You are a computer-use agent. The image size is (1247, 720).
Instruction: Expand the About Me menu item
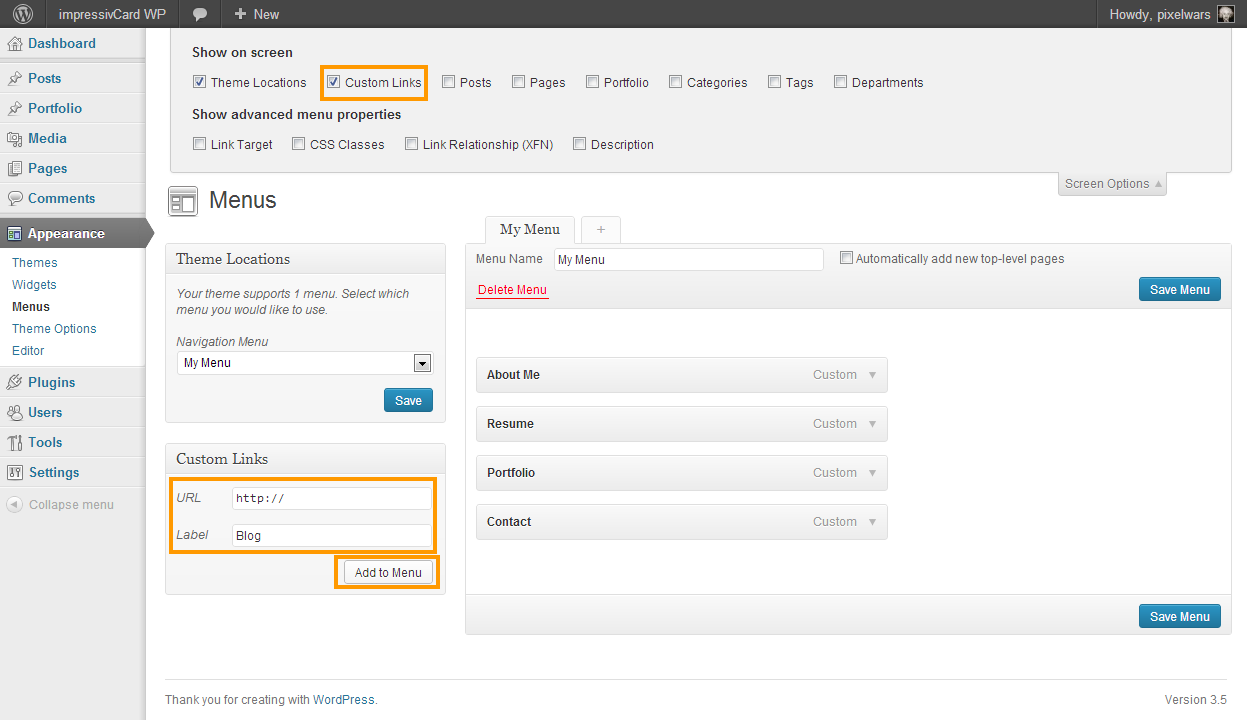point(872,375)
